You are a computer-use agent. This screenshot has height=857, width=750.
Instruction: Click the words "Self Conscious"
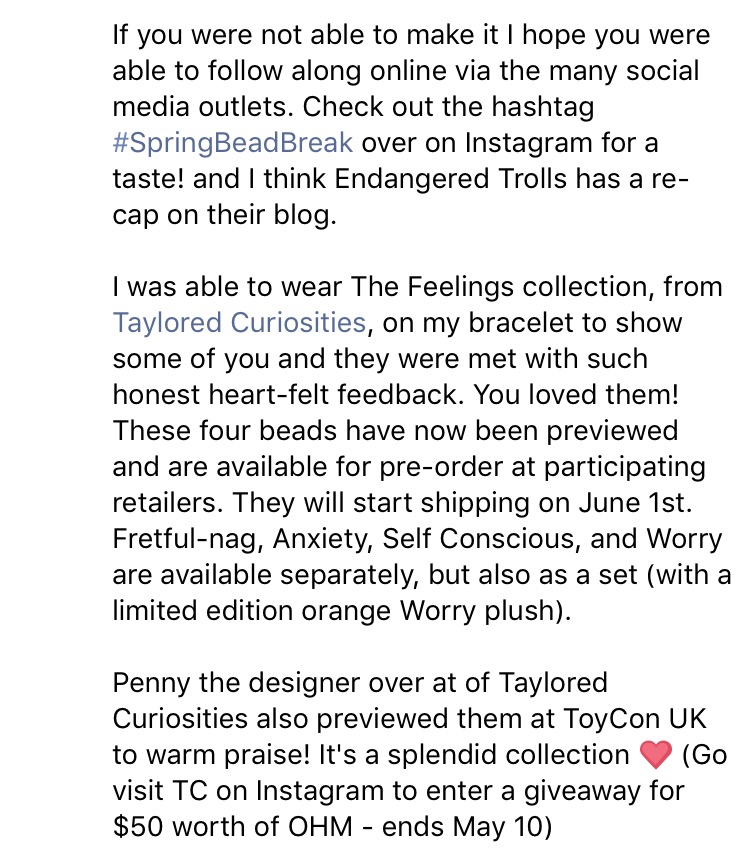point(478,539)
